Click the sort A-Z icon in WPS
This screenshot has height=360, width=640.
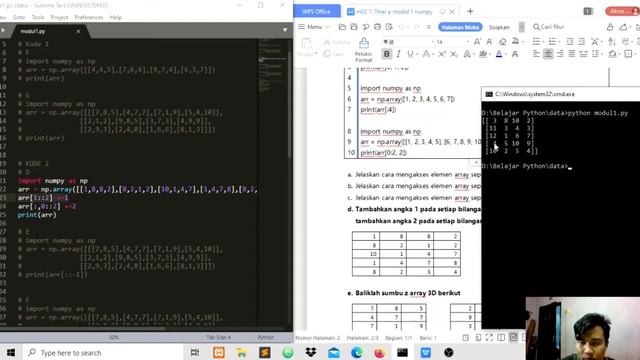611,42
